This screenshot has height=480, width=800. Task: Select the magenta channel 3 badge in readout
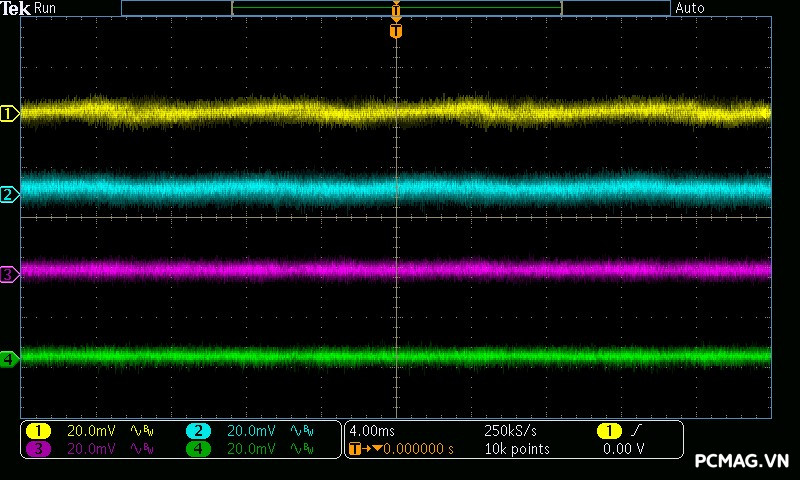pyautogui.click(x=38, y=449)
